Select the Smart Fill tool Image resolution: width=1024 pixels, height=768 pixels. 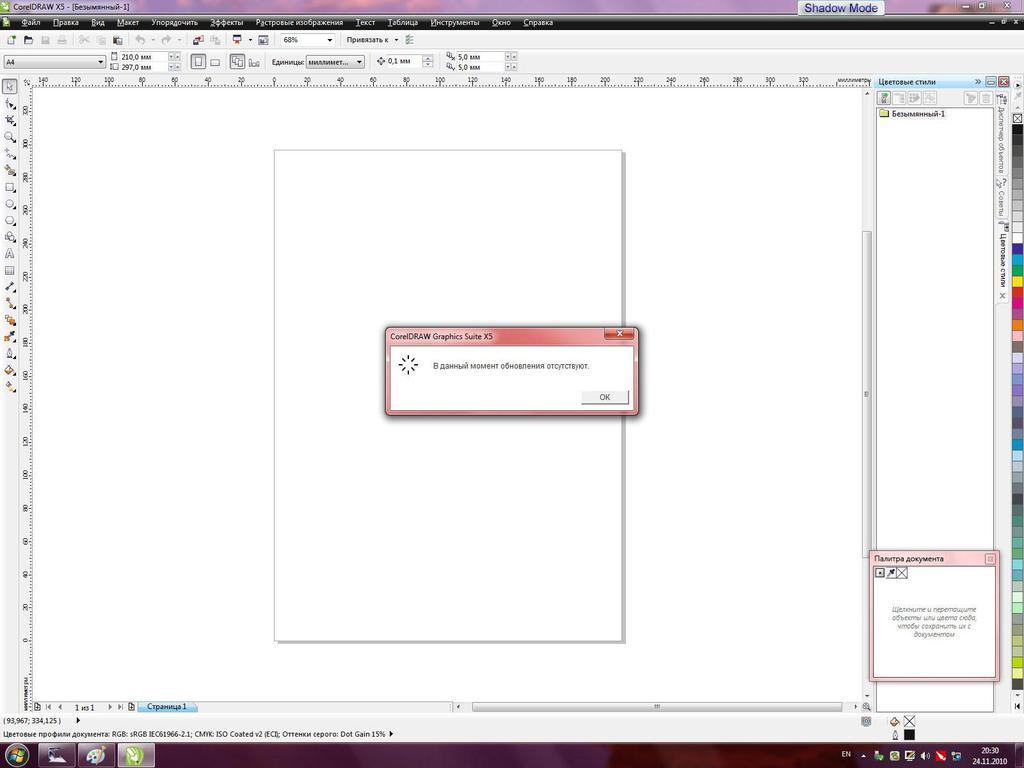pyautogui.click(x=10, y=170)
